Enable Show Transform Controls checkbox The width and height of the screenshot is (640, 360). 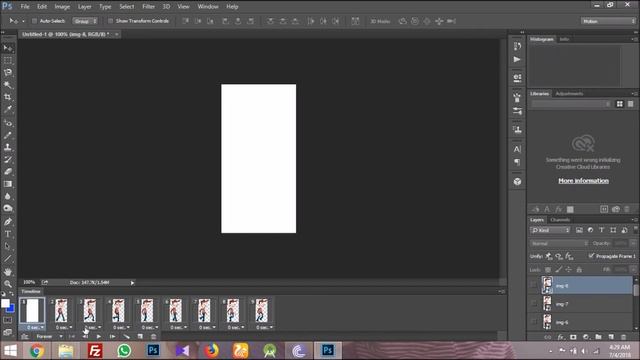tap(110, 21)
